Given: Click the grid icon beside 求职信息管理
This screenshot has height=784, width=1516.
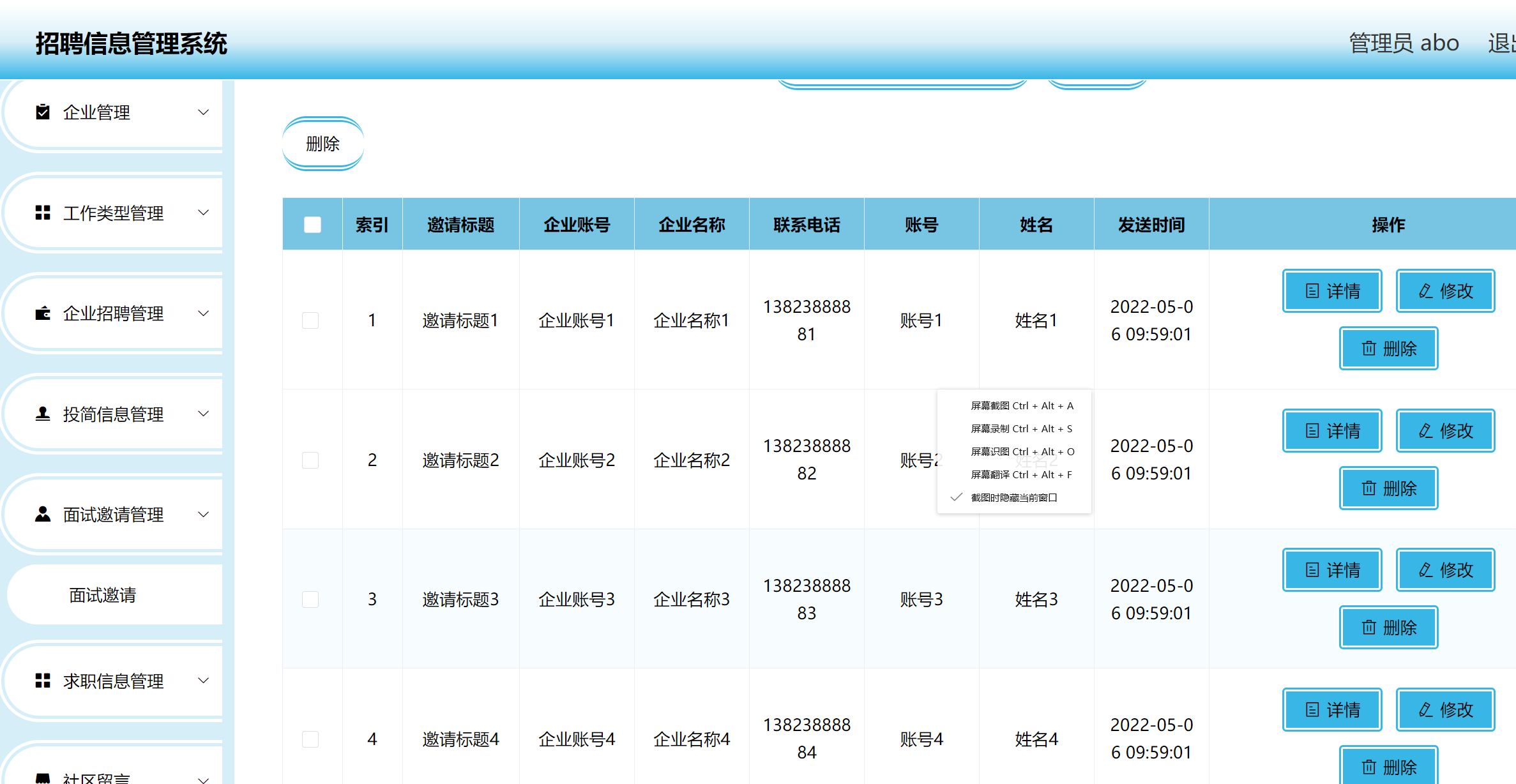Looking at the screenshot, I should click(43, 681).
